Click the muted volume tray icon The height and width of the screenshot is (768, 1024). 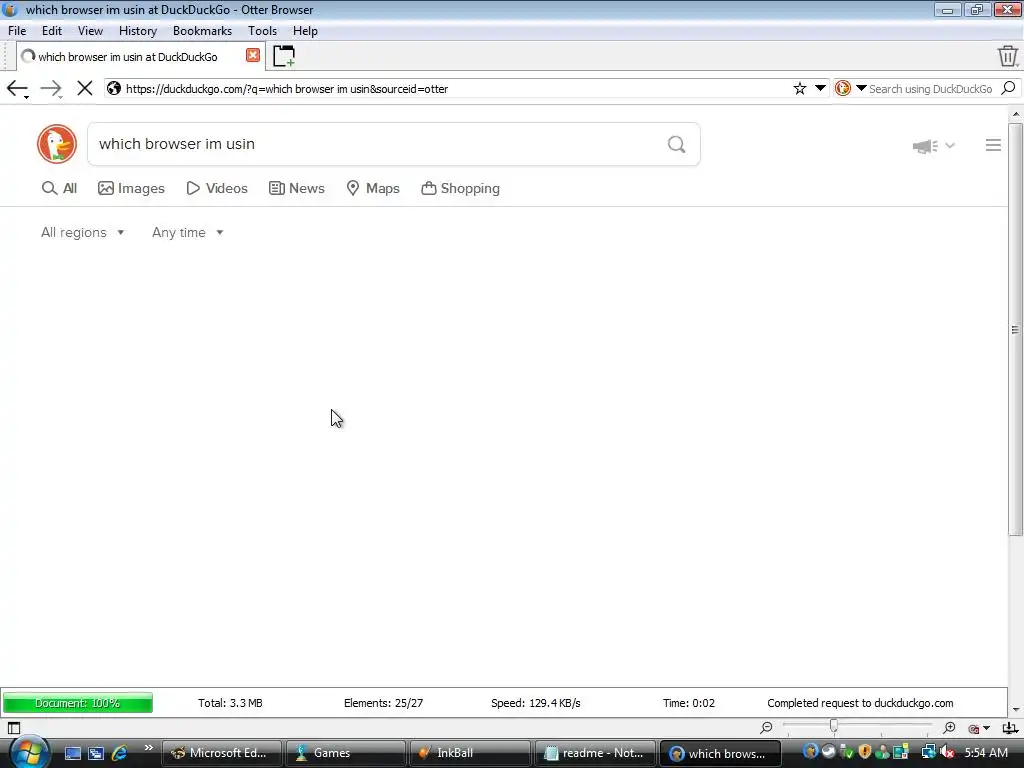(948, 753)
